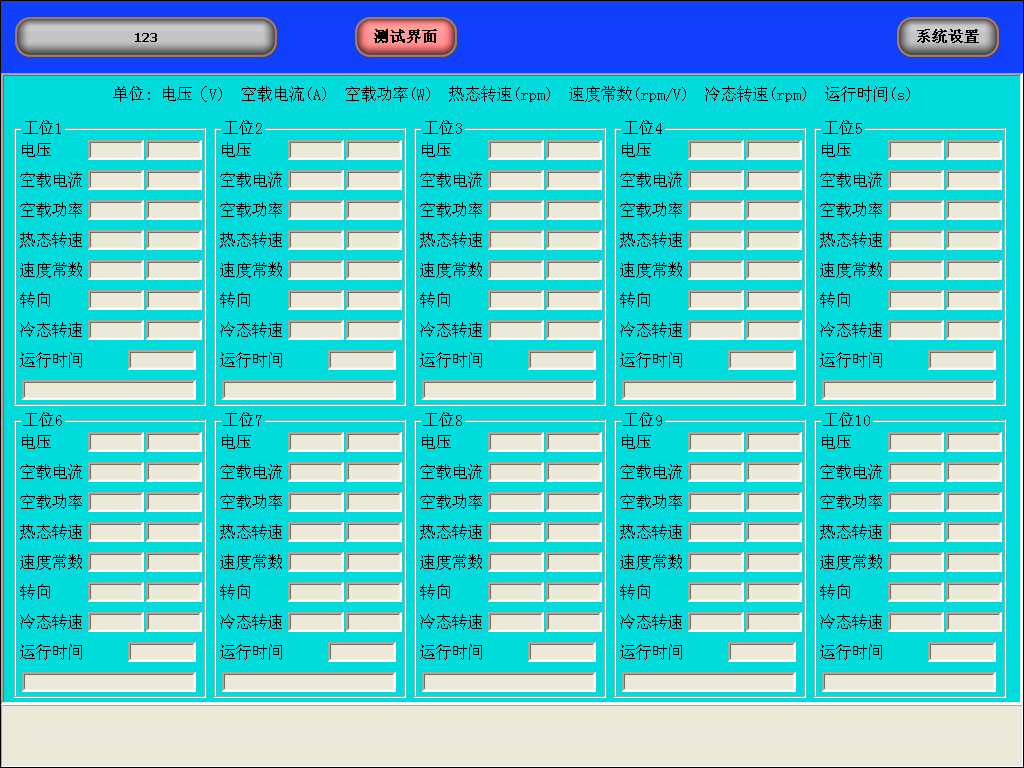Click right 速度常数 field in 工位2
Viewport: 1024px width, 768px height.
[x=374, y=270]
